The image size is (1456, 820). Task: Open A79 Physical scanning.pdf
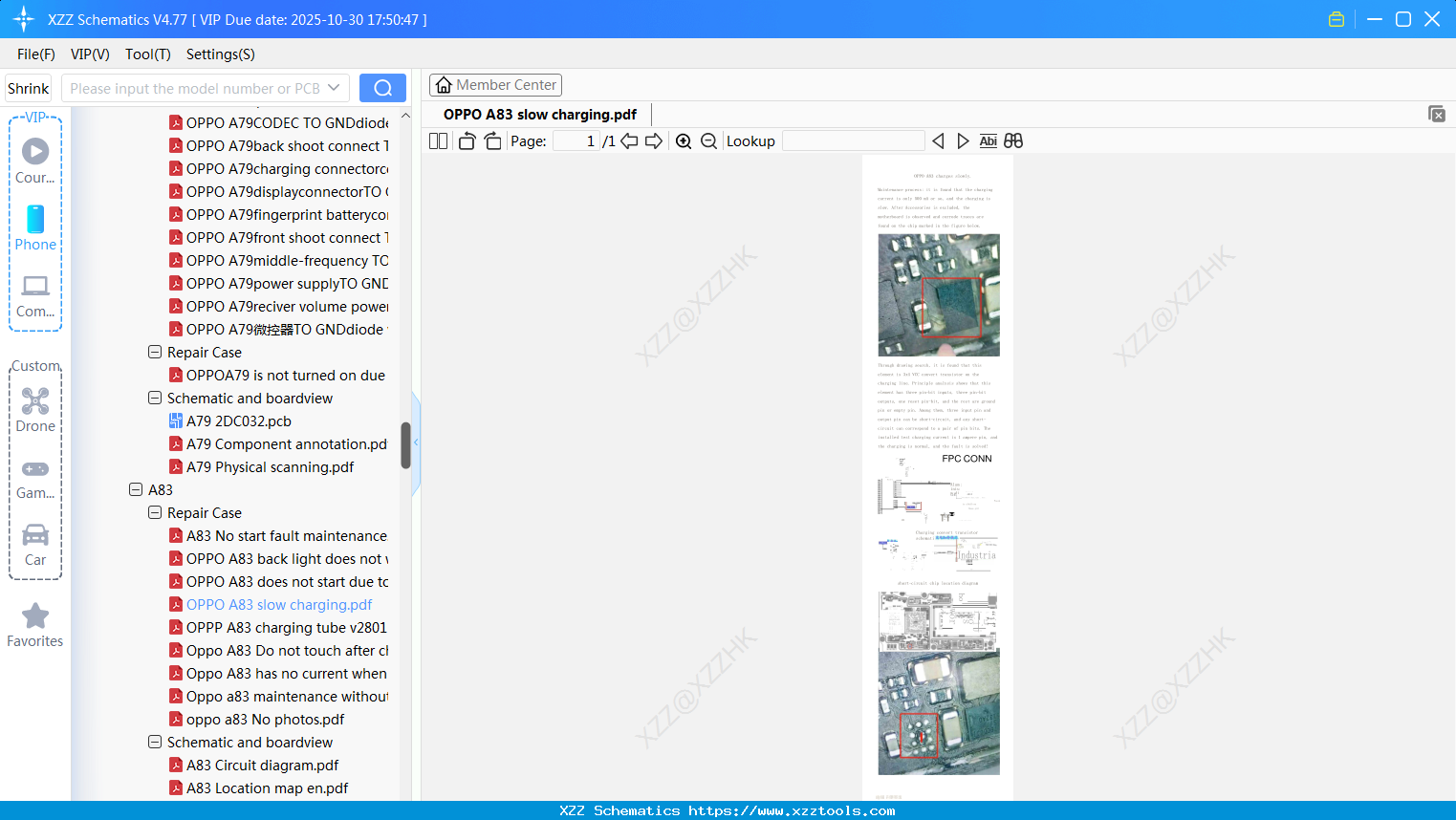[x=261, y=467]
